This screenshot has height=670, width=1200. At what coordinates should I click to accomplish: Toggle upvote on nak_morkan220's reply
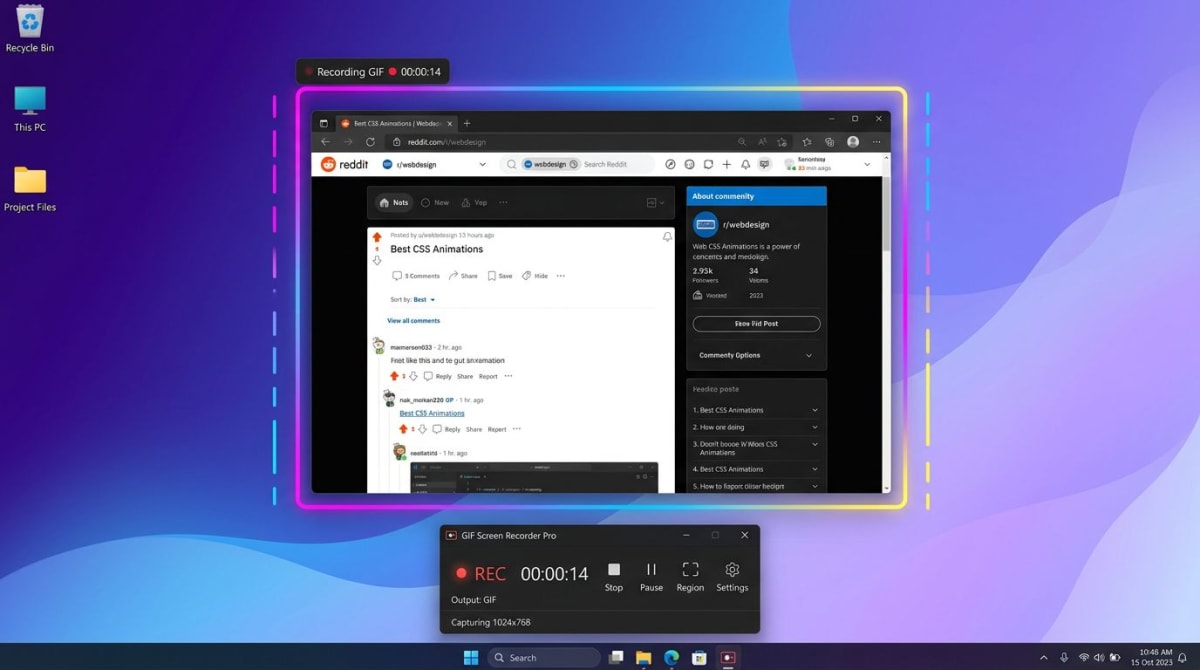click(x=403, y=426)
